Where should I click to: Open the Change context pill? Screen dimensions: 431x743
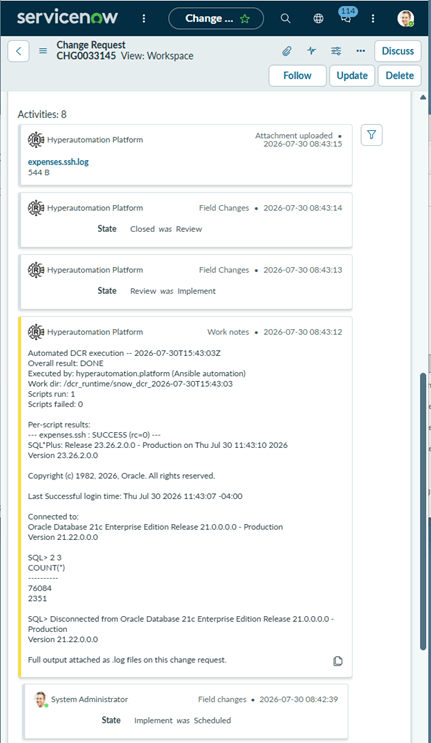coord(216,18)
